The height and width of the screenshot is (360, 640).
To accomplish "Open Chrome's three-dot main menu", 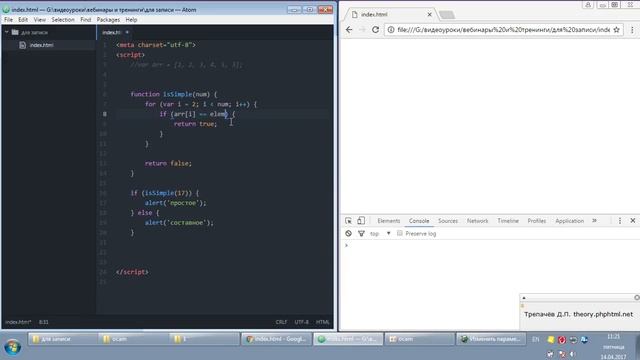I will coord(632,29).
